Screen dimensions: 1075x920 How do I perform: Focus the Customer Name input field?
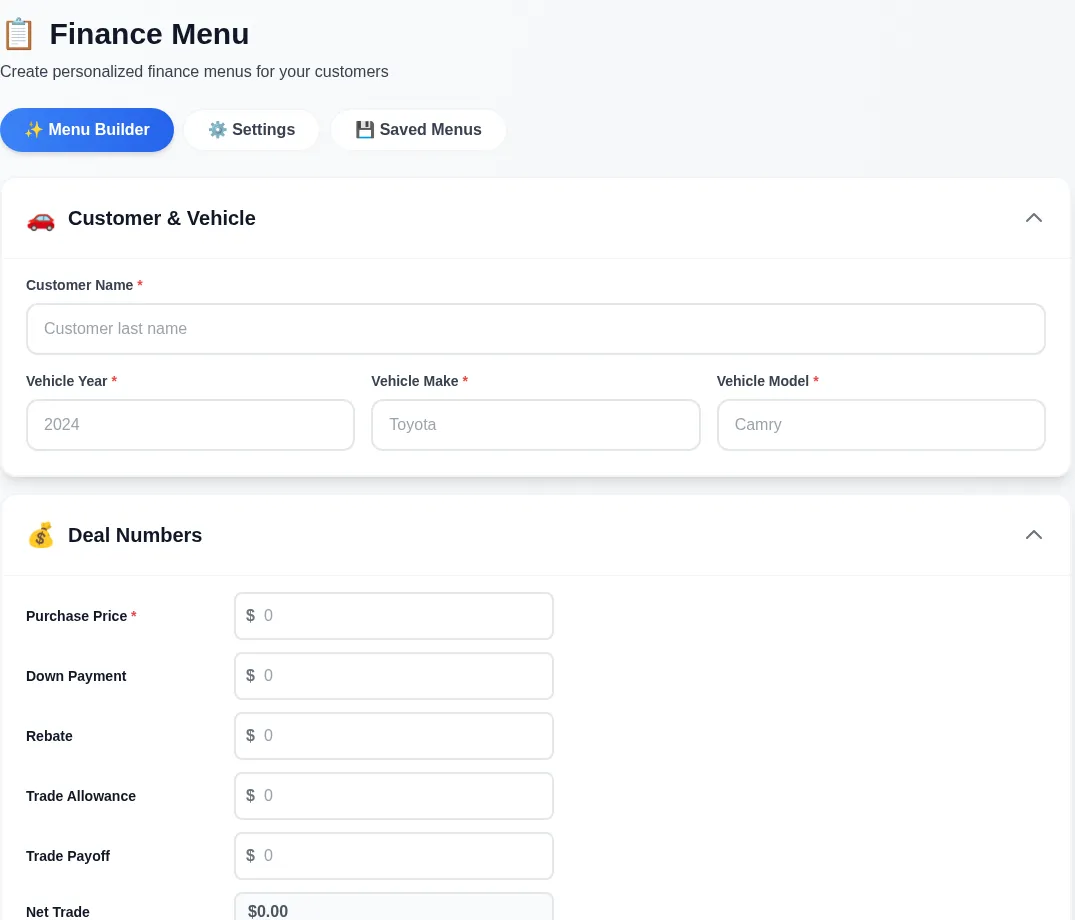click(536, 329)
